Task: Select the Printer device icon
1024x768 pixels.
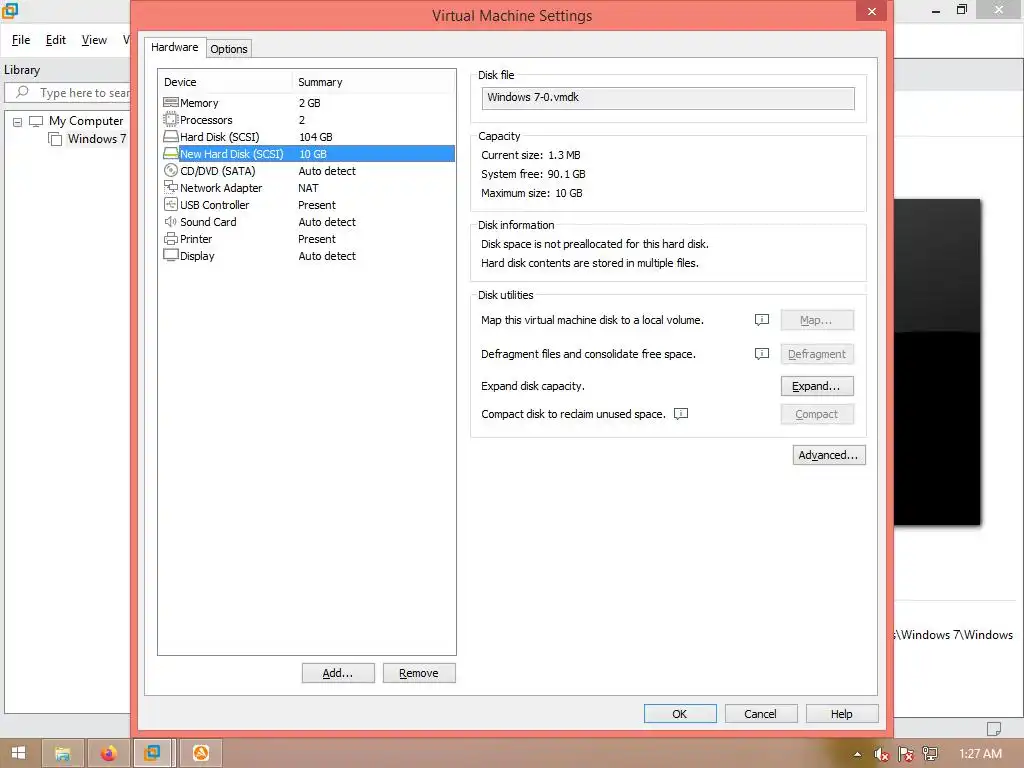Action: click(x=170, y=239)
